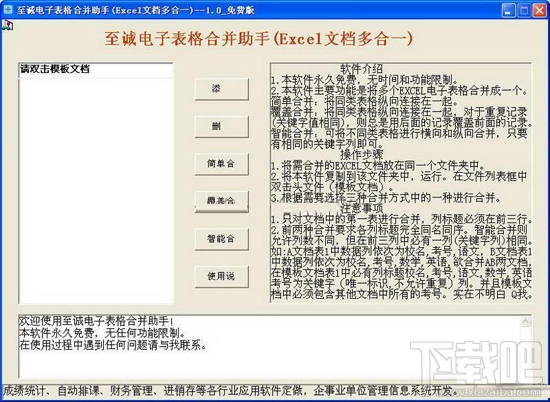Image resolution: width=550 pixels, height=402 pixels.
Task: Open the 使用说 usage instructions button
Action: [222, 277]
